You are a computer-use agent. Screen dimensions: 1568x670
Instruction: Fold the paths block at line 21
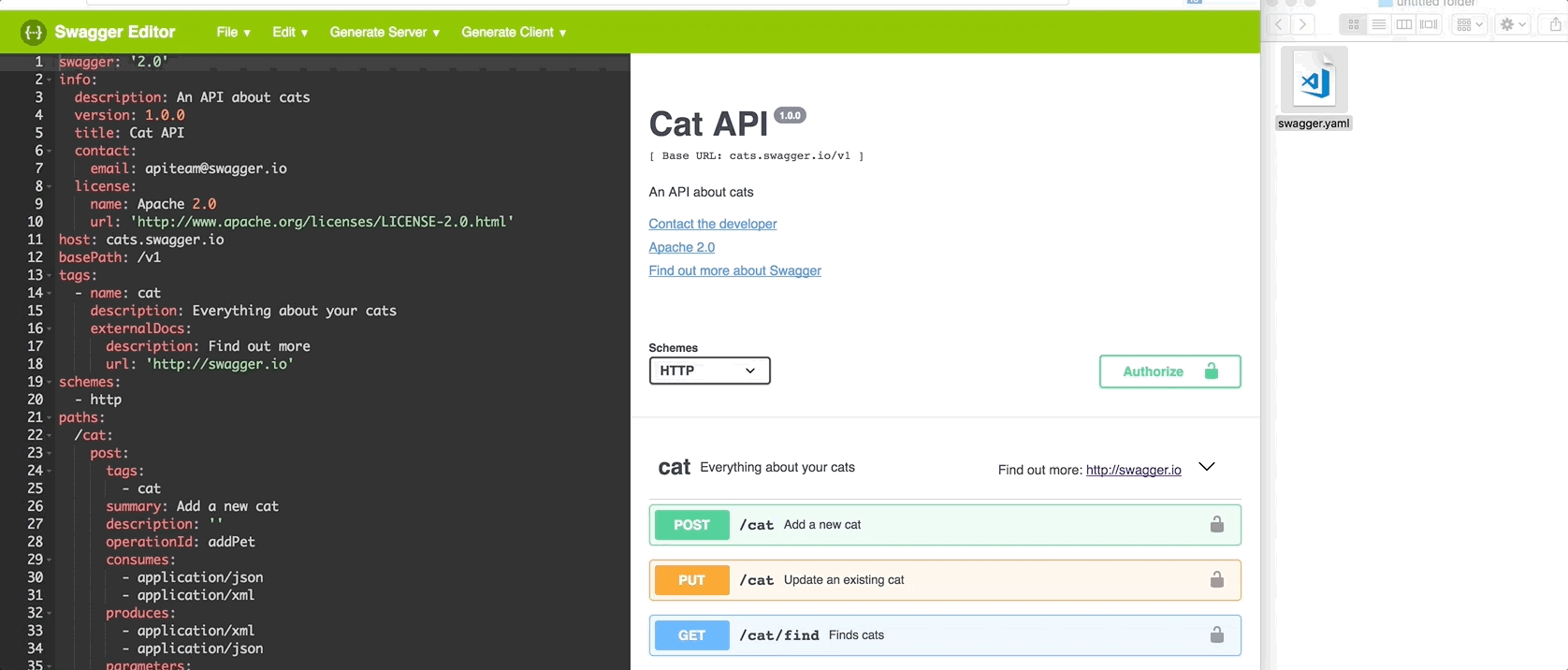tap(49, 417)
